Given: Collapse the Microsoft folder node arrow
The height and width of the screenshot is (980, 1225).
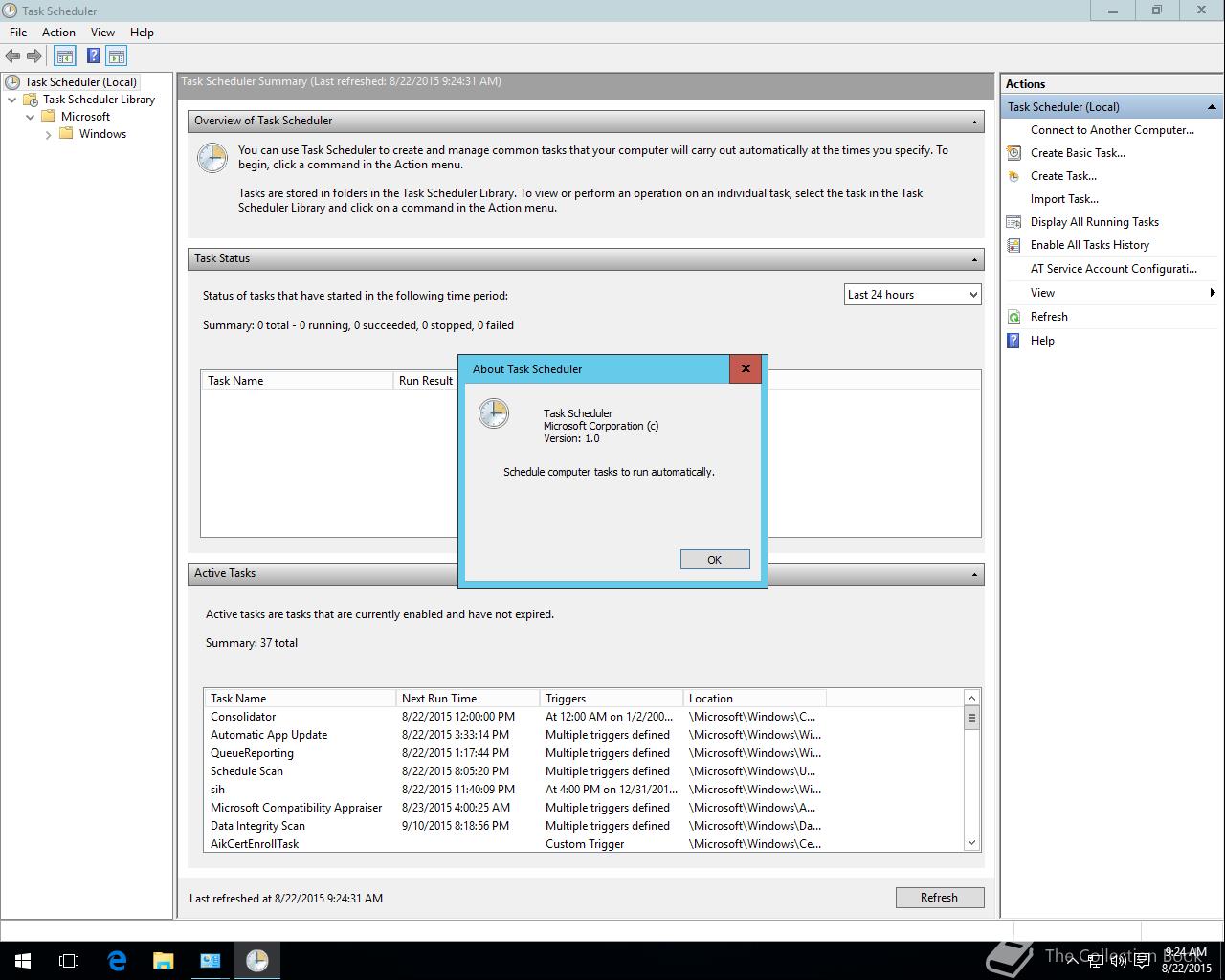Looking at the screenshot, I should (30, 117).
